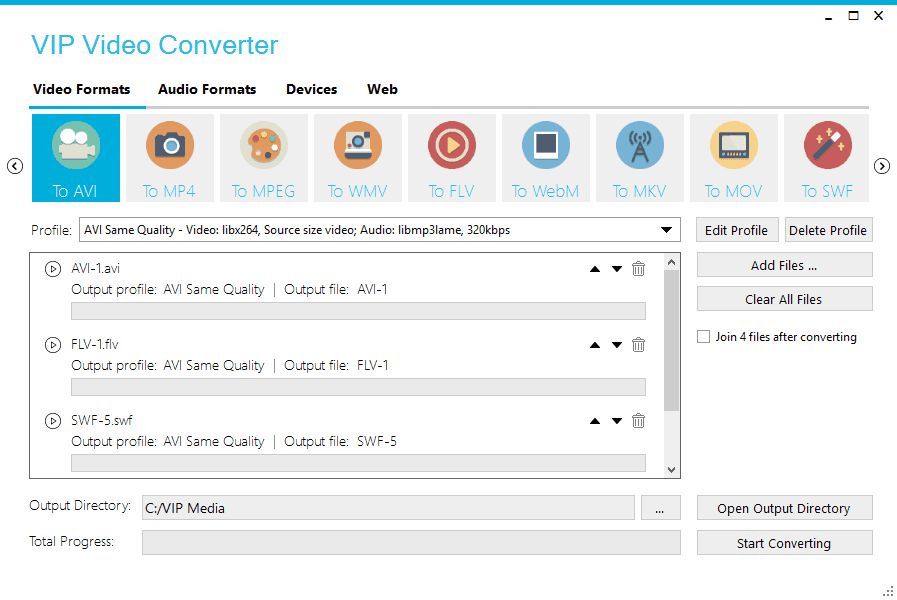Image resolution: width=897 pixels, height=600 pixels.
Task: Move SWF-5.swf up in the list
Action: click(595, 421)
